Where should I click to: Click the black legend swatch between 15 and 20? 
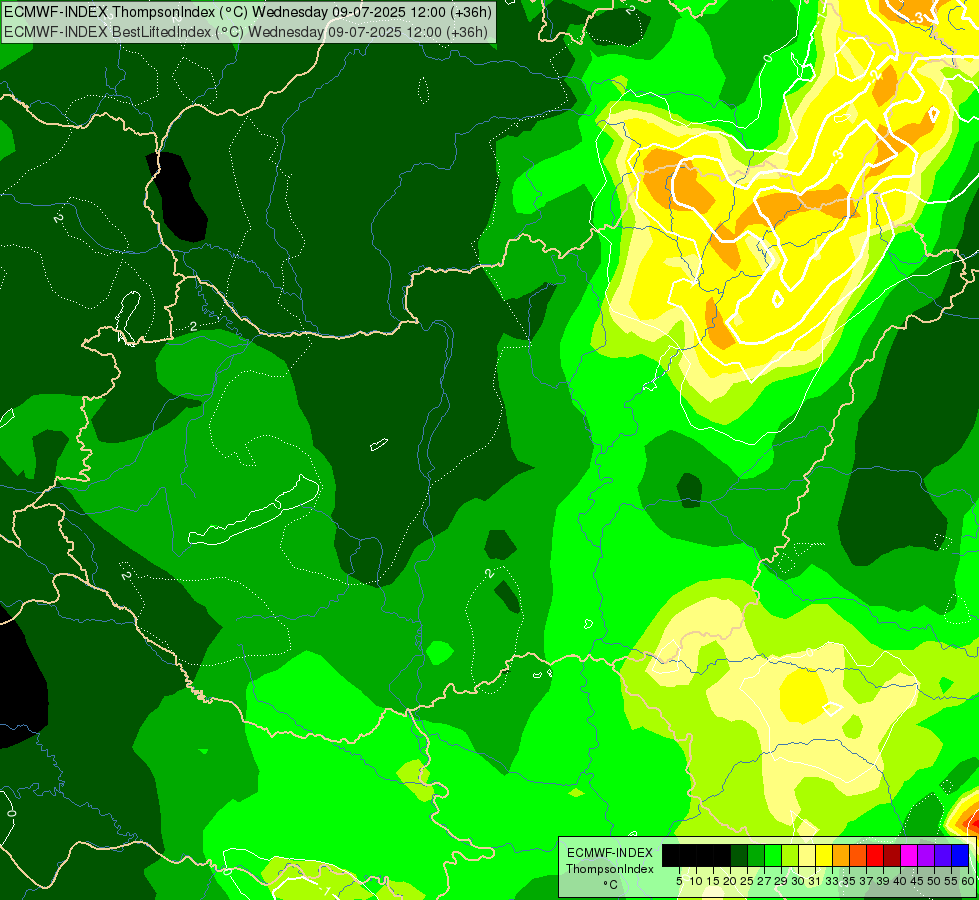(721, 856)
